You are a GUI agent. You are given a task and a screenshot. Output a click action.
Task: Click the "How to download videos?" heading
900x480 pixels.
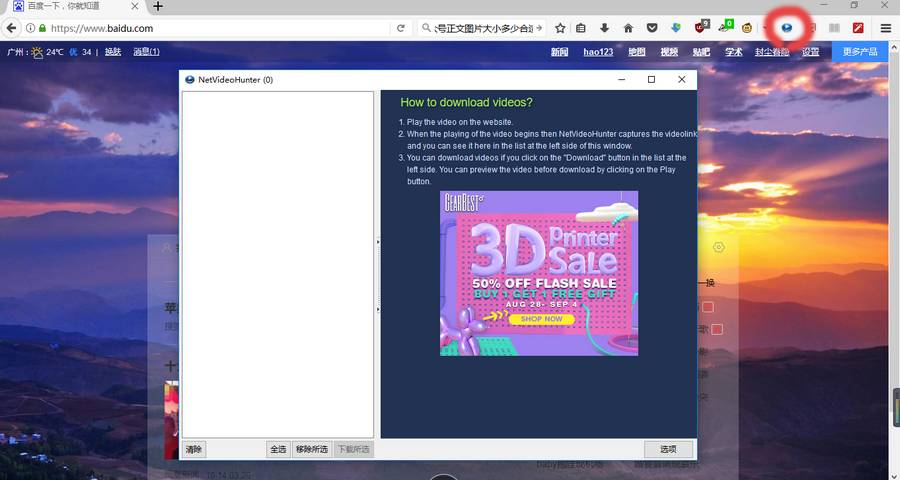[x=466, y=102]
